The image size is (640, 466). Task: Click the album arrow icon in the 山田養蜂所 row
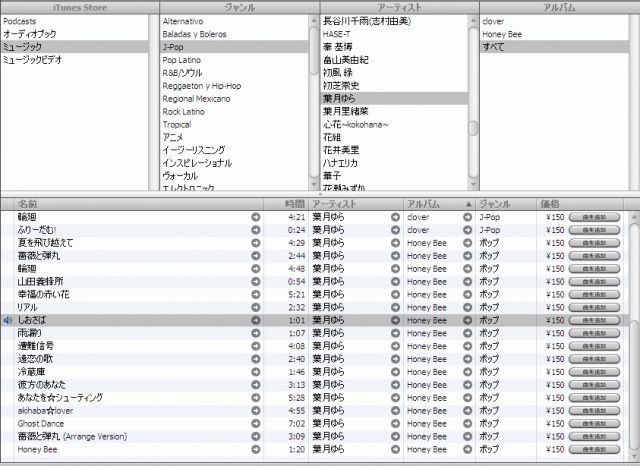(x=467, y=282)
